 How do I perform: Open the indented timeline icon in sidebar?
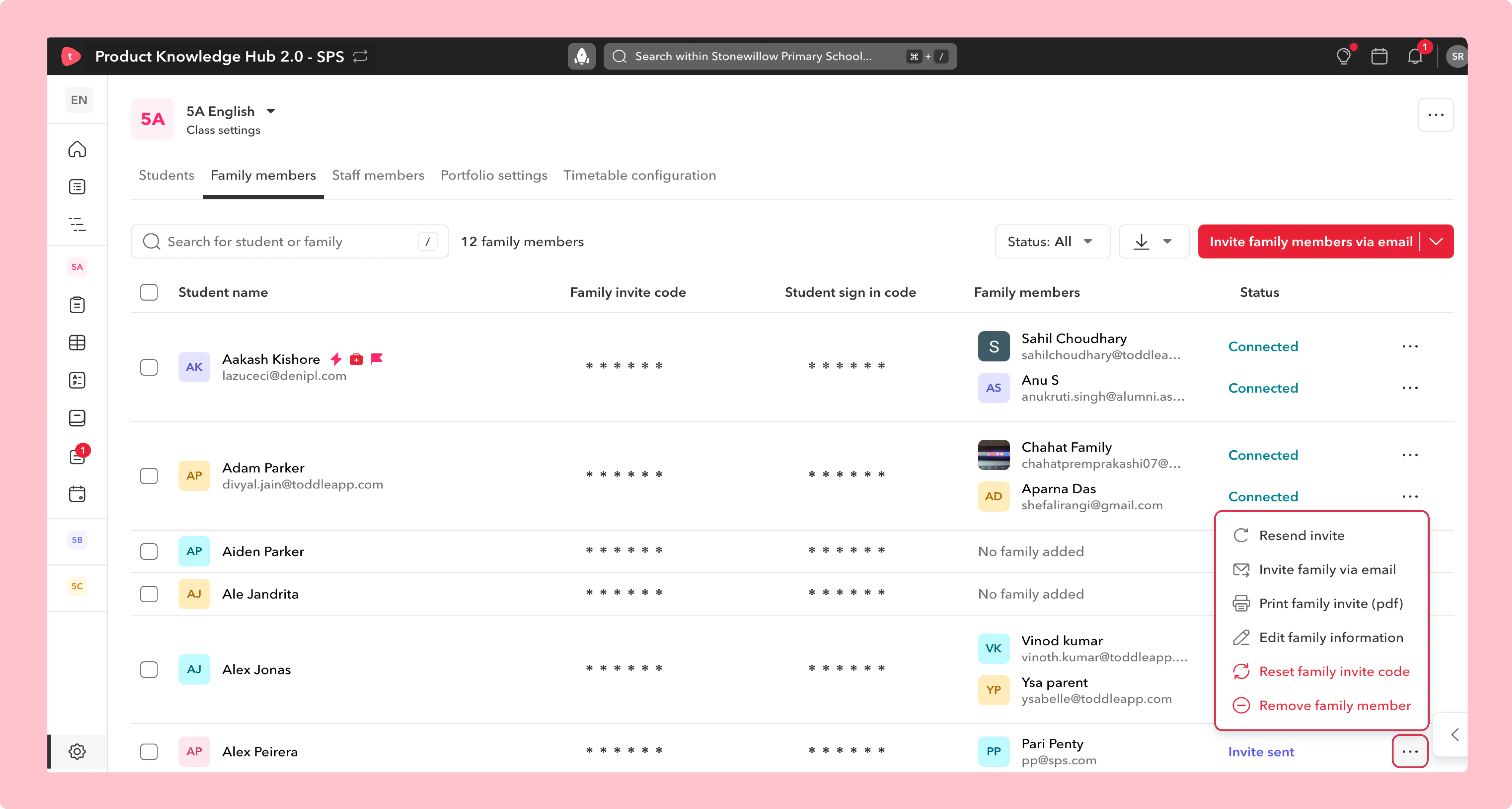point(77,224)
